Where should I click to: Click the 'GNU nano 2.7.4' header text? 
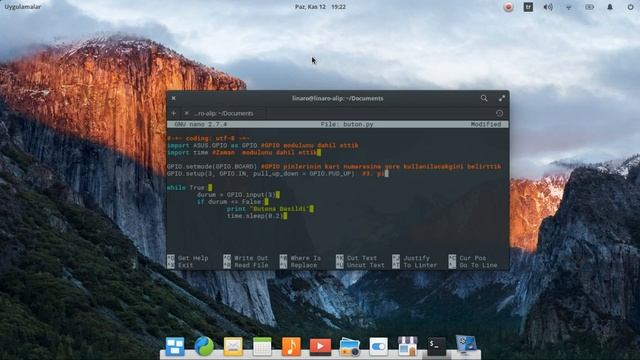(200, 124)
